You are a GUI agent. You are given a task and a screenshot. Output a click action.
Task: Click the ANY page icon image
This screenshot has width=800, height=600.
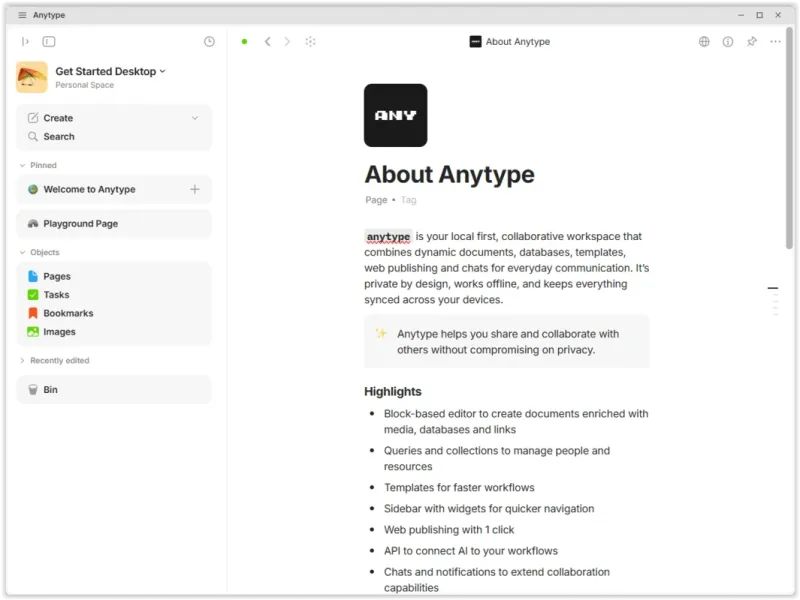click(x=395, y=115)
